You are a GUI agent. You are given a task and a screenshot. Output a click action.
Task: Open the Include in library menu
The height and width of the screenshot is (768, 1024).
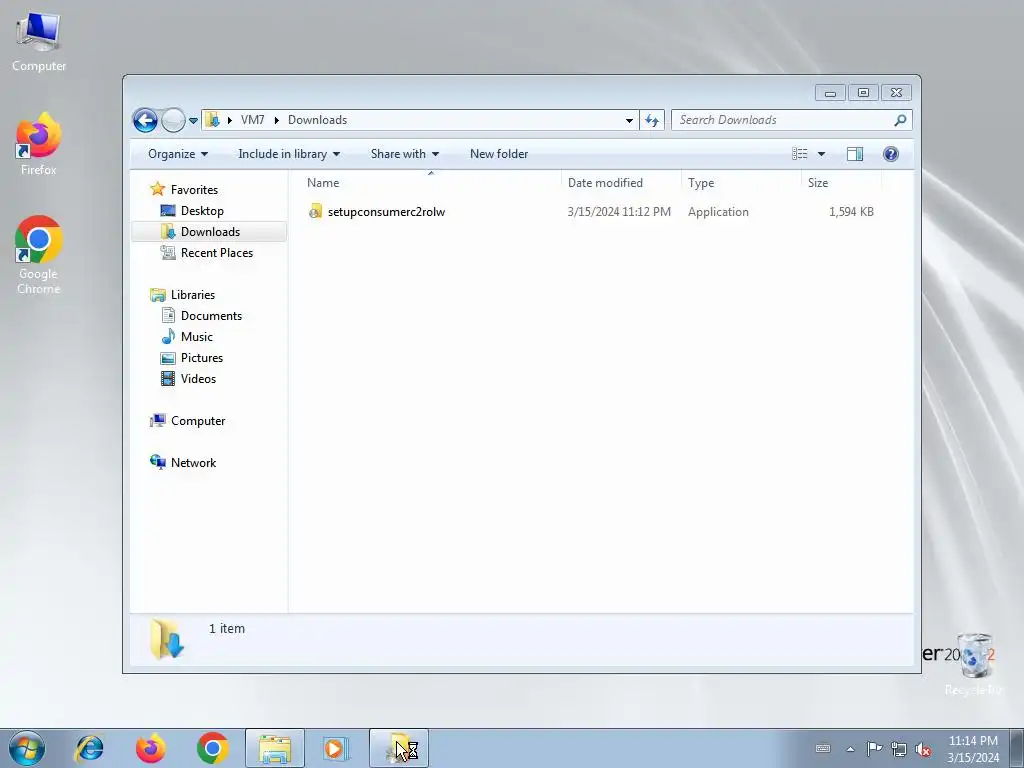point(289,154)
